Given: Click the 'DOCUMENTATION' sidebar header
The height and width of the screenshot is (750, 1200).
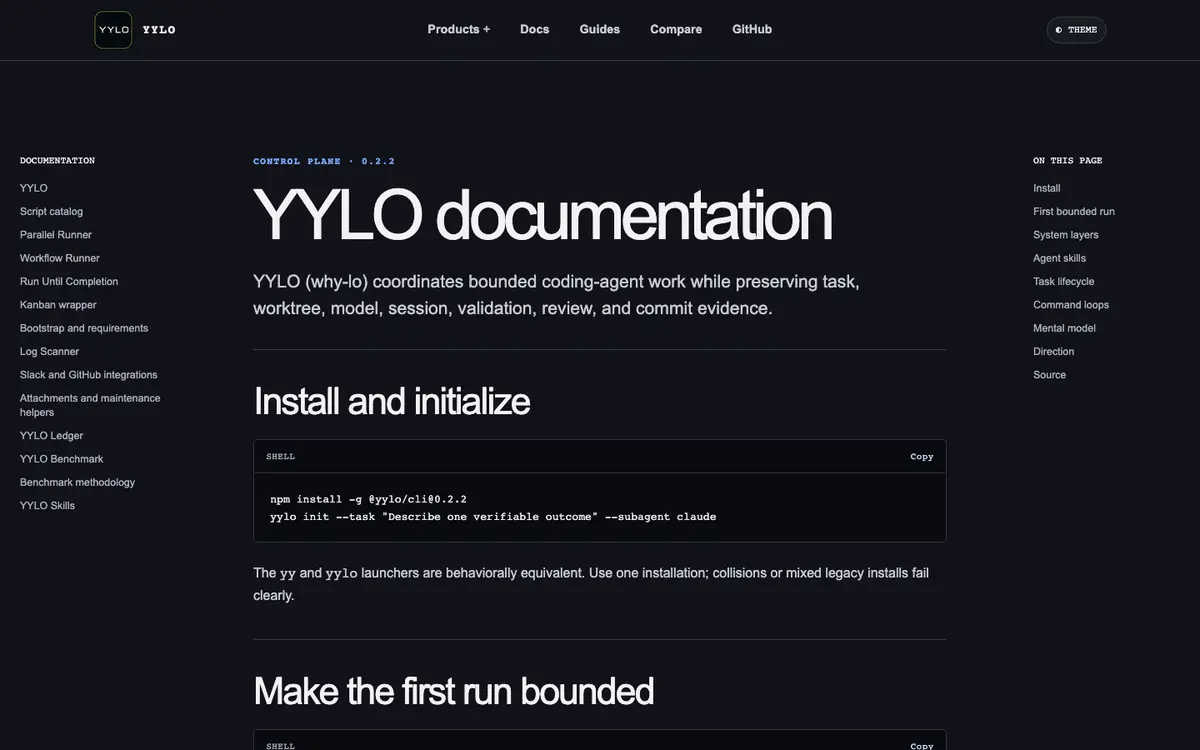Looking at the screenshot, I should click(x=57, y=160).
